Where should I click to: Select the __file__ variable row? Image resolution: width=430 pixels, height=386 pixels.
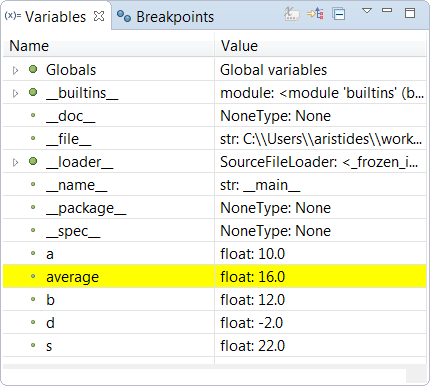coord(215,139)
